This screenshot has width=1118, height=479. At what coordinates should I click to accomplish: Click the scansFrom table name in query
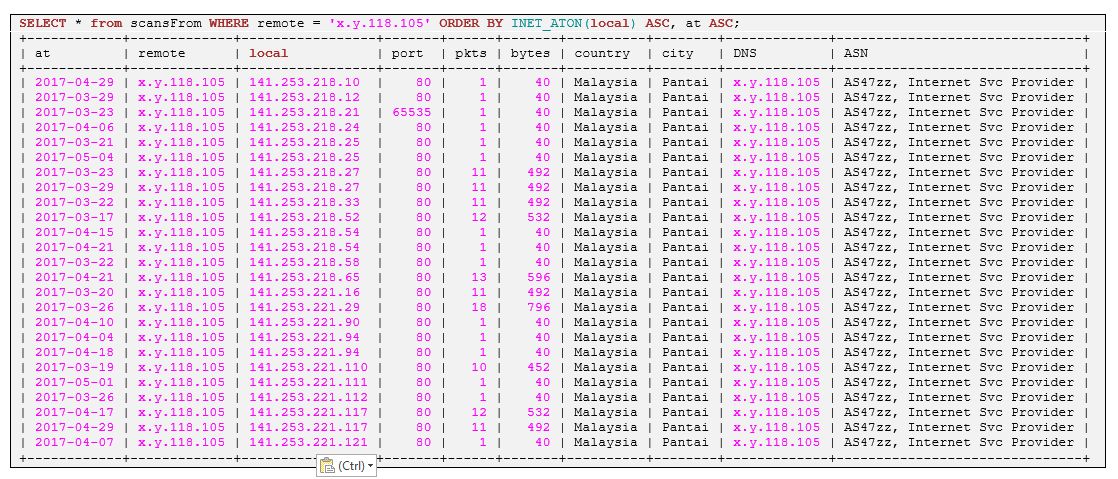tap(165, 23)
